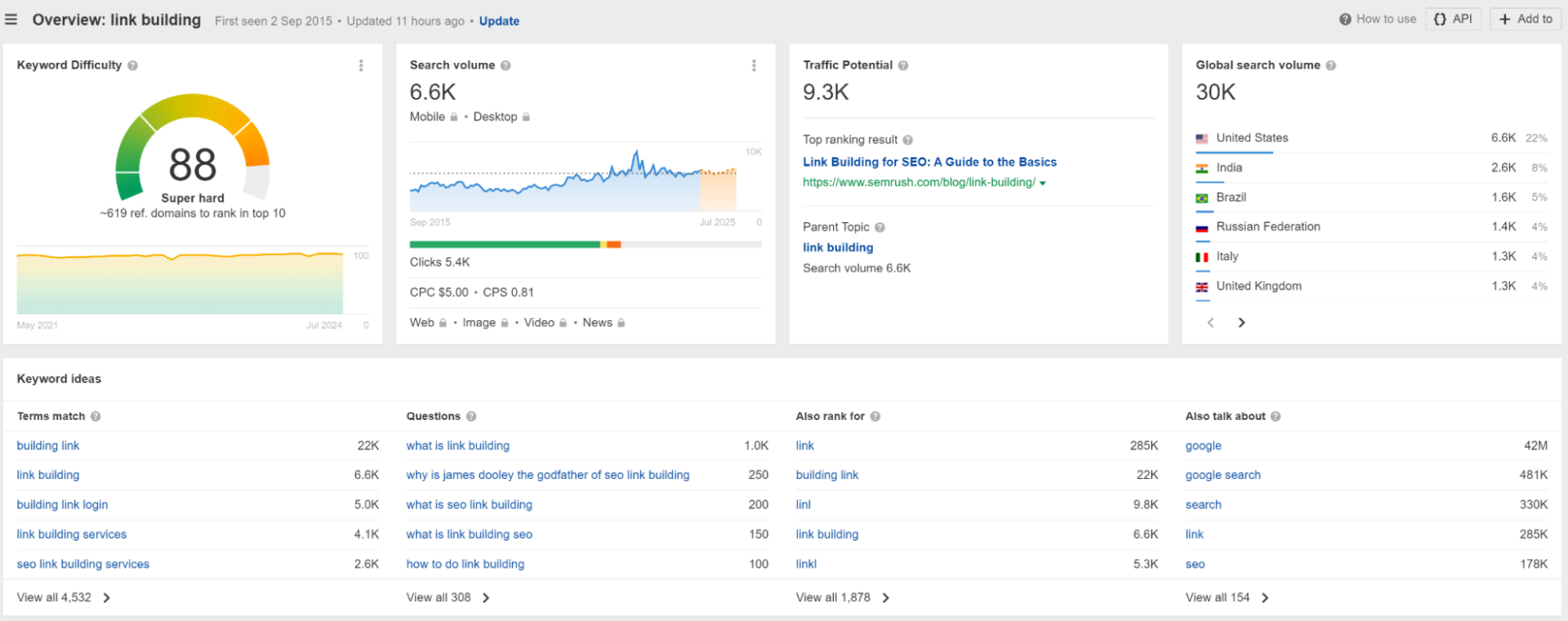This screenshot has height=621, width=1568.
Task: Open parent topic link building link
Action: 838,248
